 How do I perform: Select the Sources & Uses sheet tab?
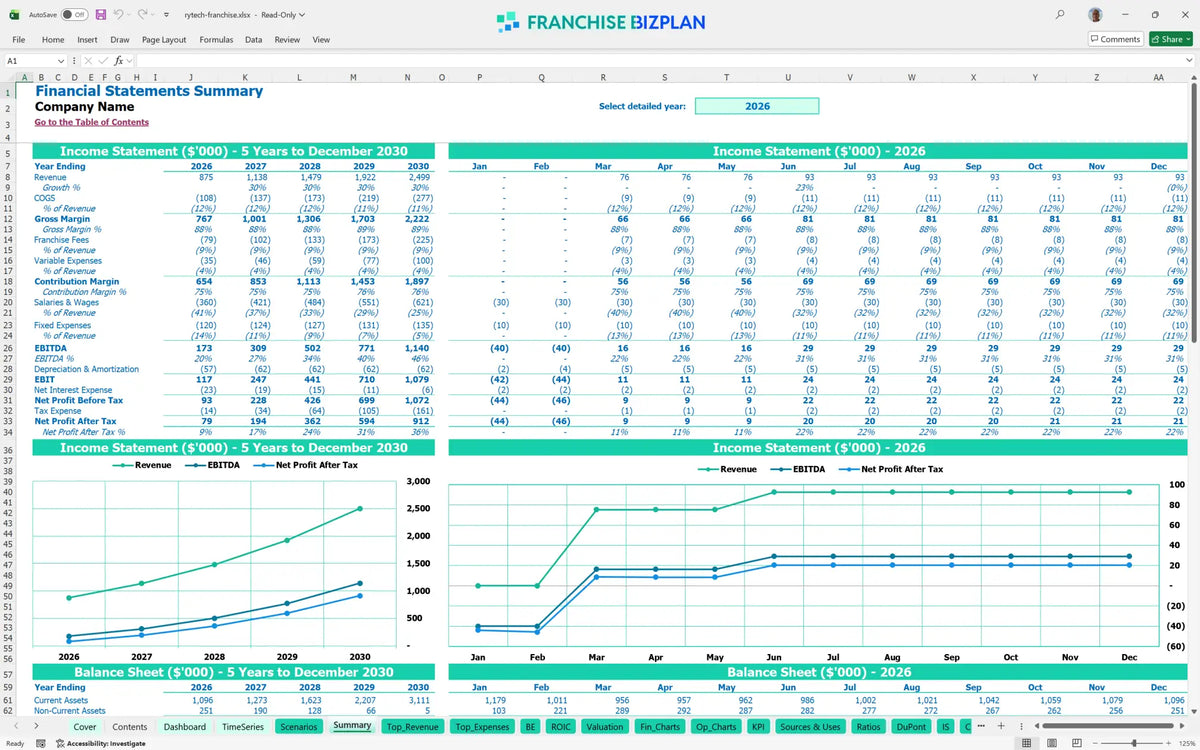tap(810, 727)
